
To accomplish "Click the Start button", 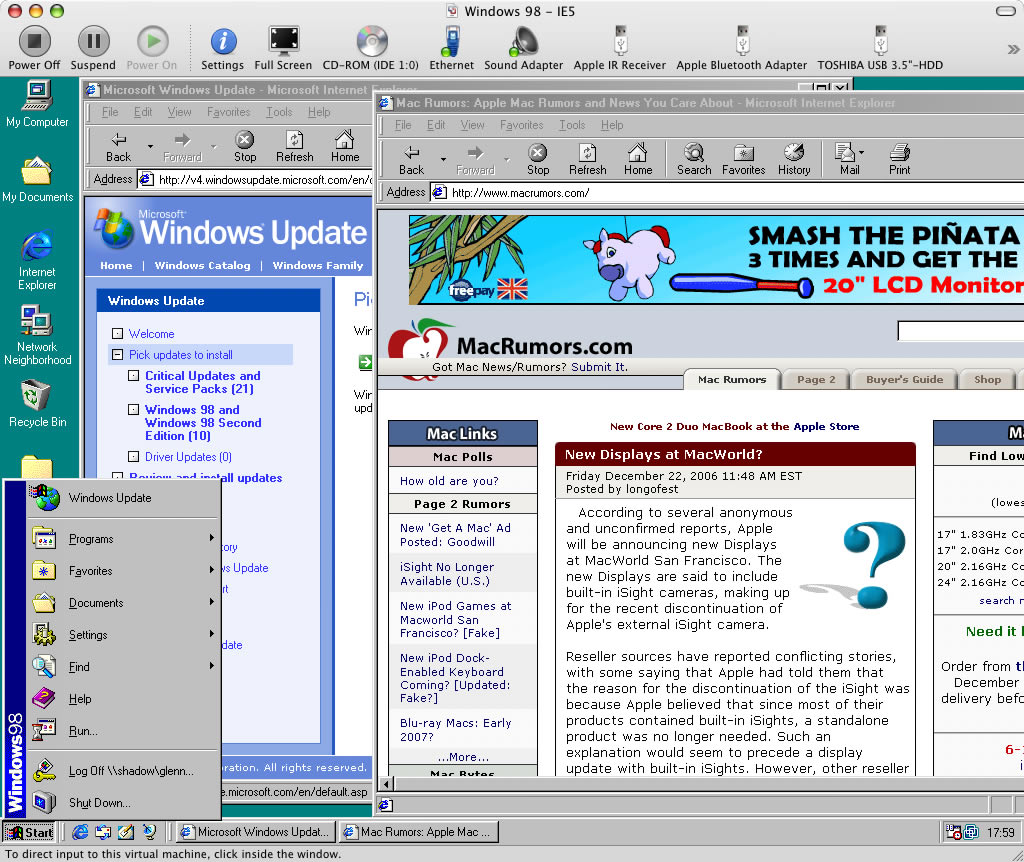I will pos(29,832).
